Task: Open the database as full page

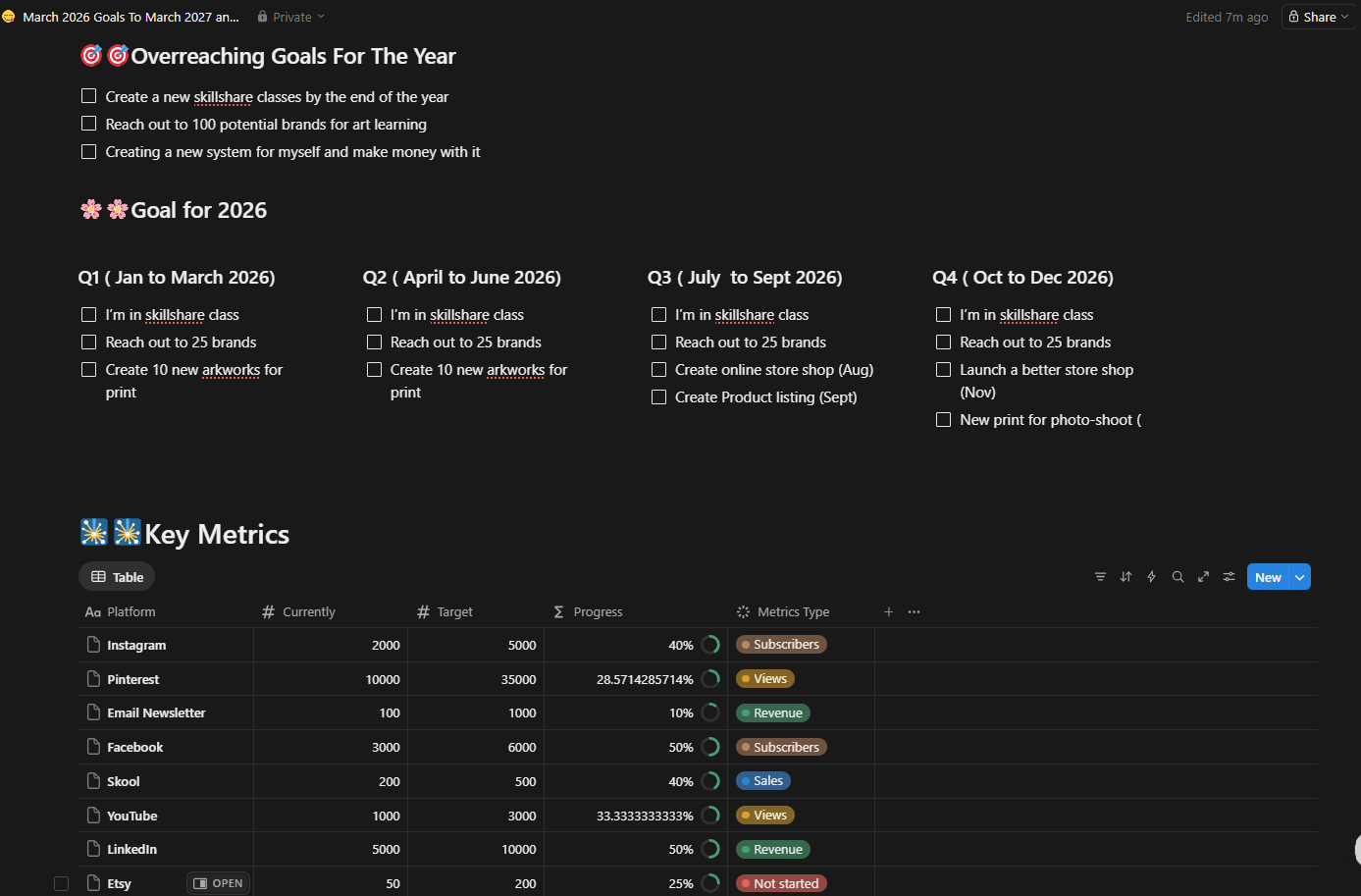Action: [1203, 577]
